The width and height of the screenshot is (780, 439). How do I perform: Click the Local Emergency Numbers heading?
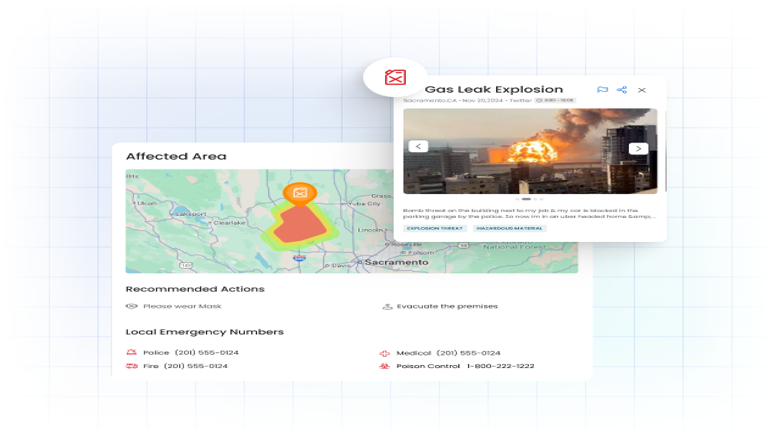coord(204,332)
